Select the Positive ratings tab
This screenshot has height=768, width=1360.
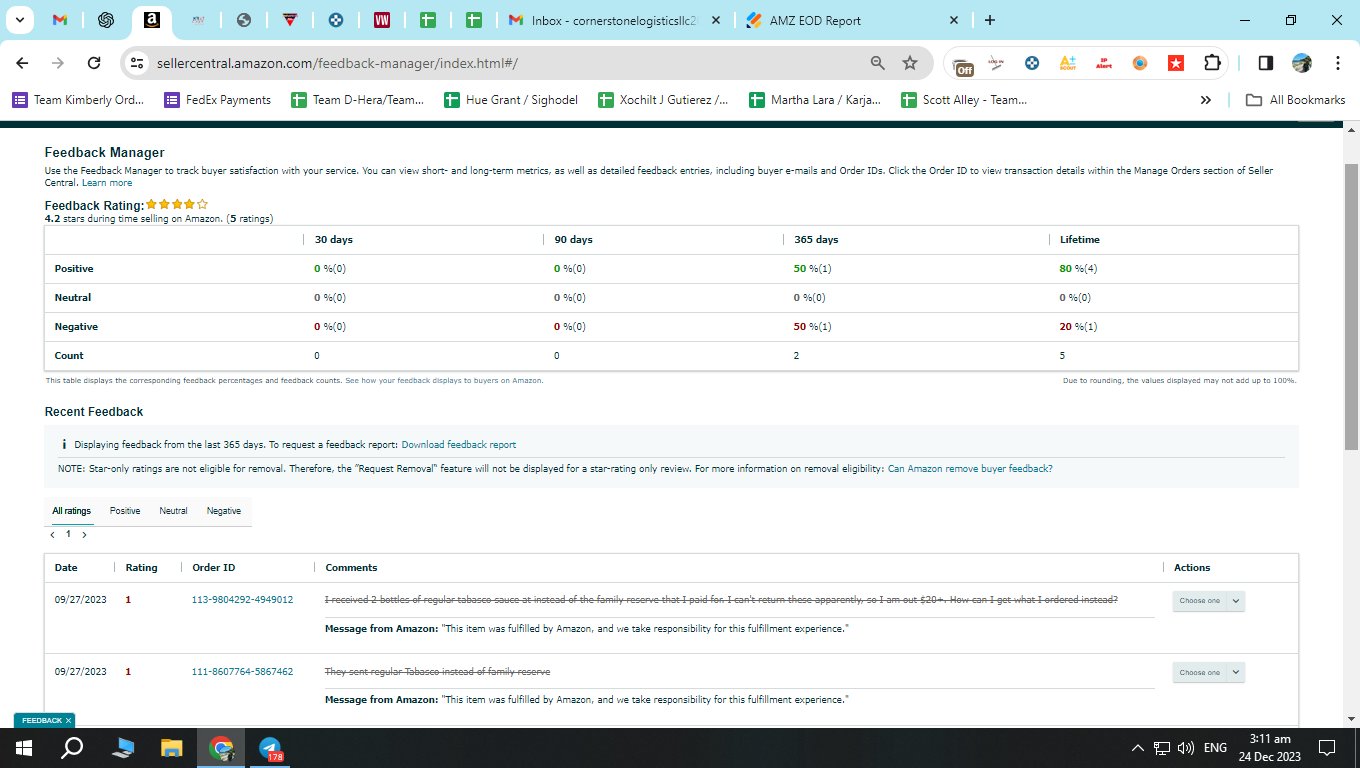(x=125, y=511)
